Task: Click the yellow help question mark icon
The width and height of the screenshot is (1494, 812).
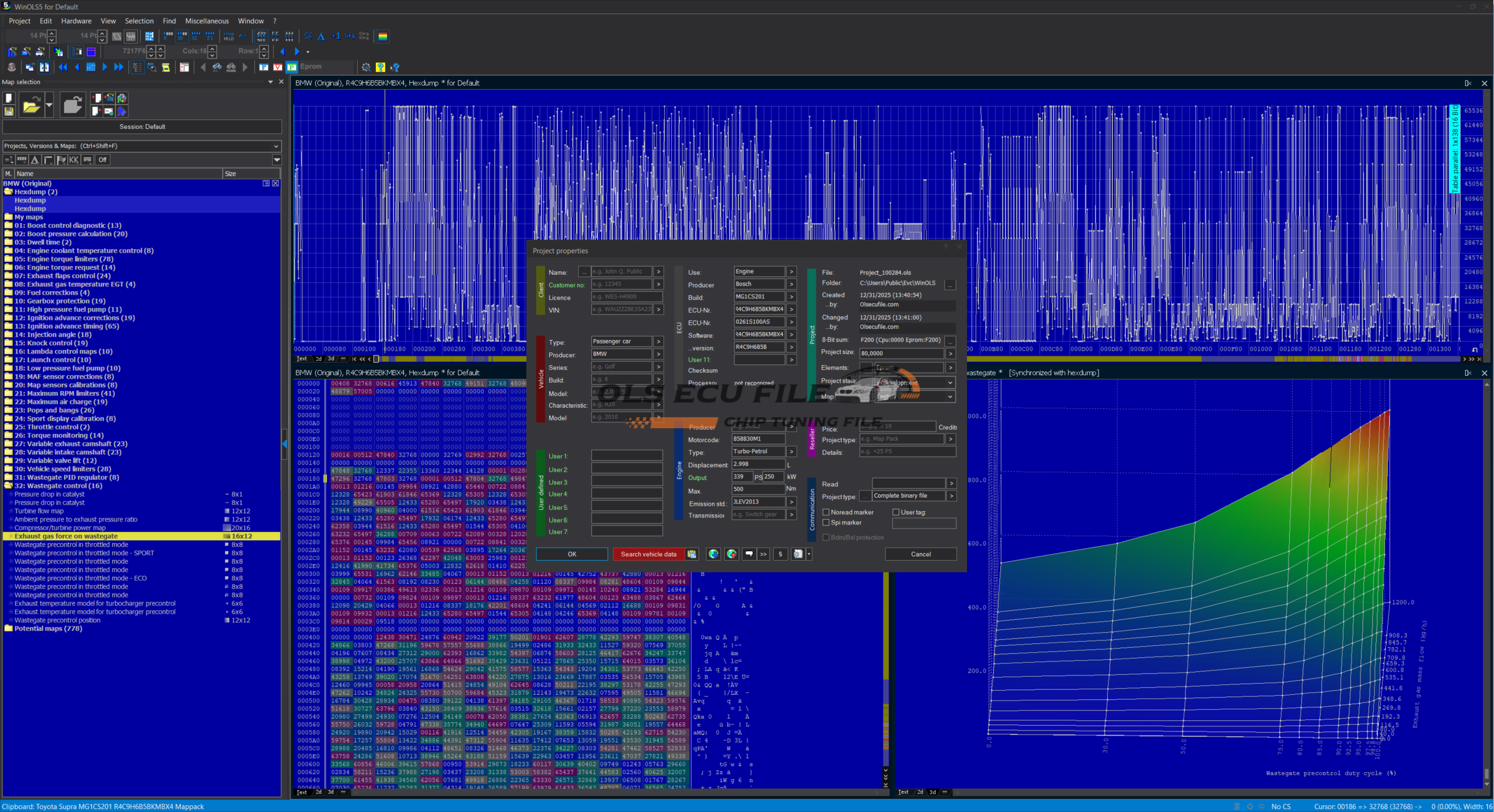Action: (381, 67)
